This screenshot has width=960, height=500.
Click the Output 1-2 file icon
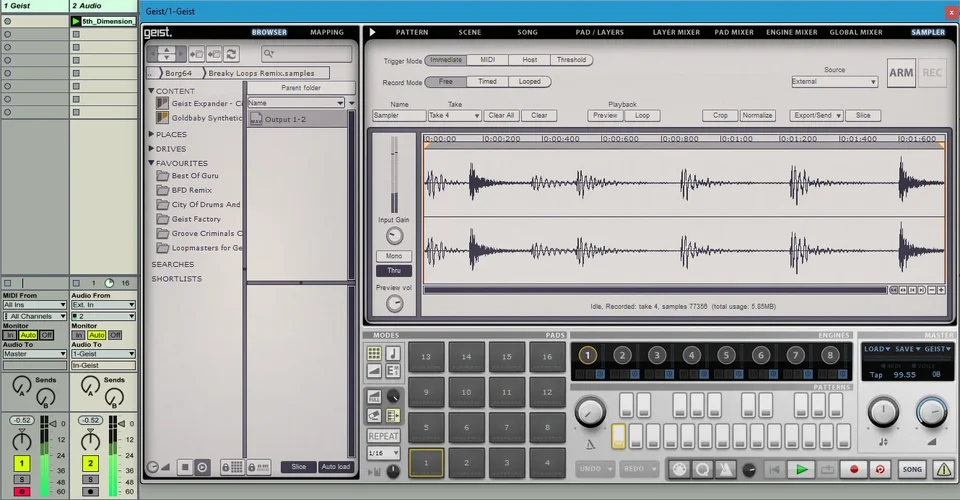click(x=255, y=119)
